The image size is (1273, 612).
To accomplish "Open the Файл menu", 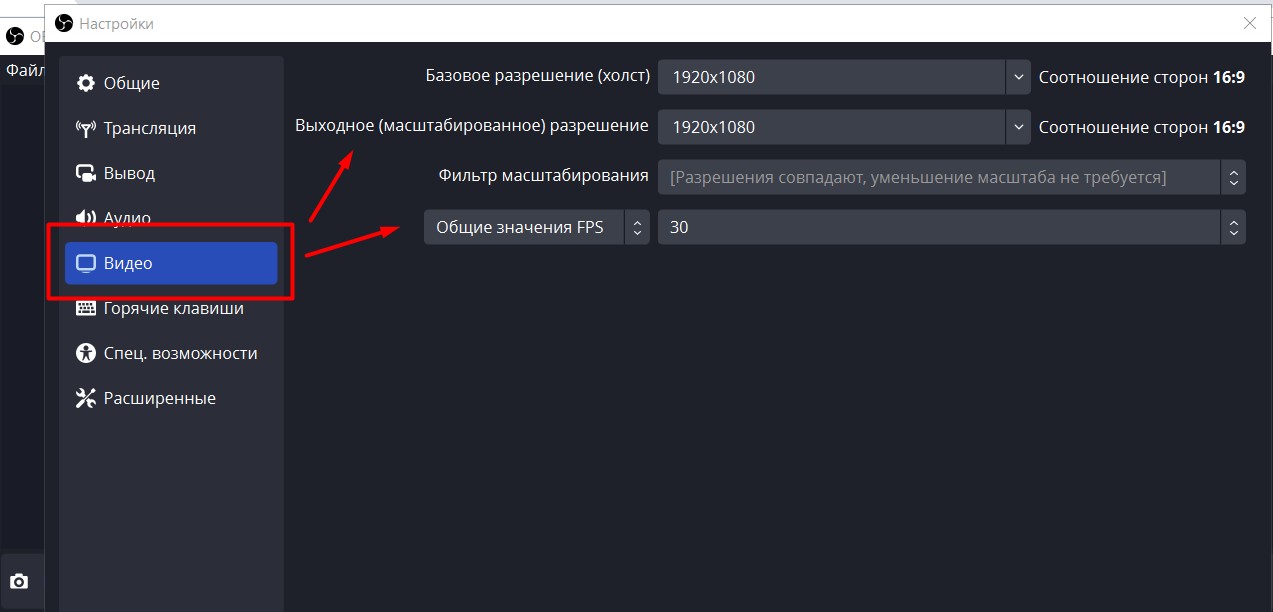I will (x=22, y=70).
